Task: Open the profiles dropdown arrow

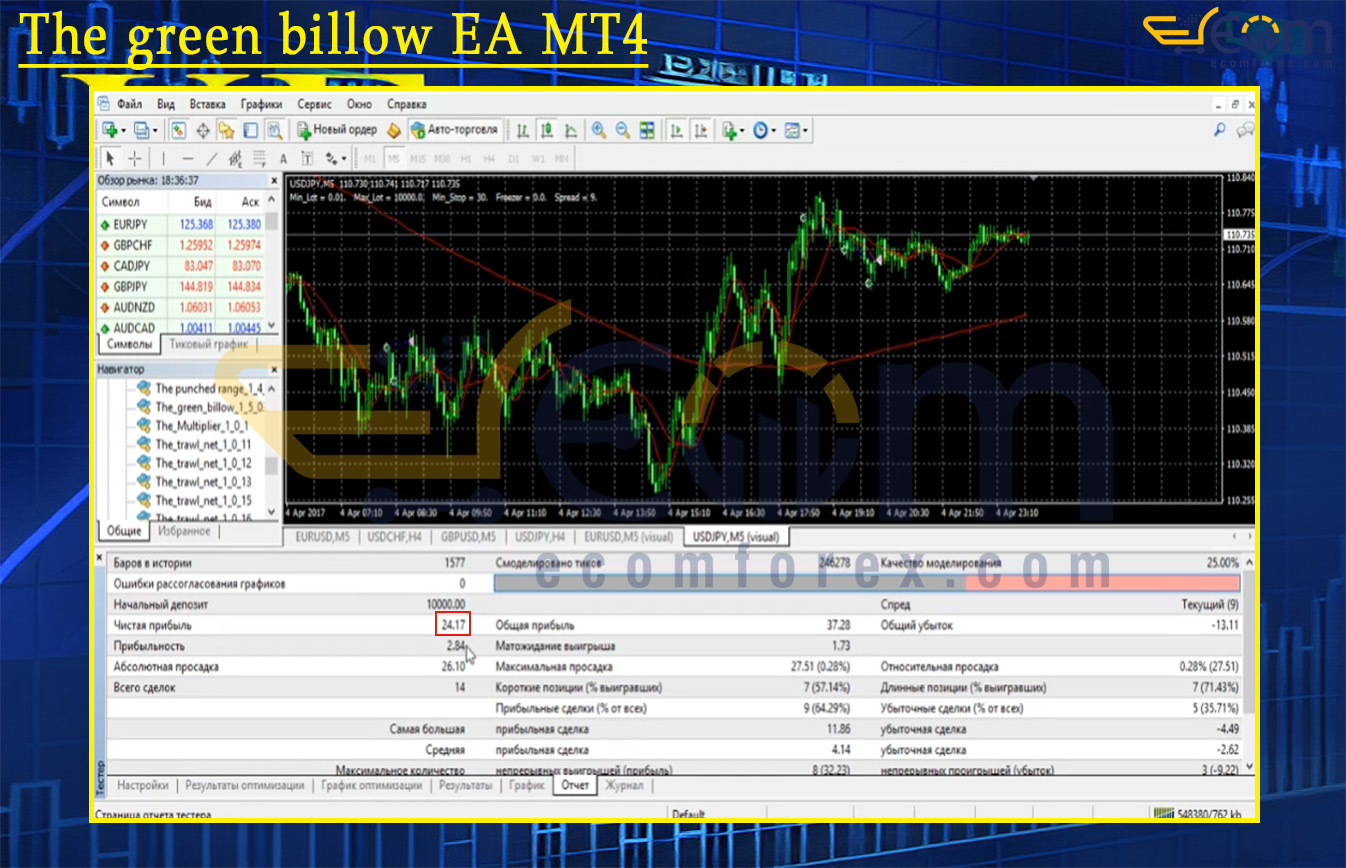Action: 154,131
